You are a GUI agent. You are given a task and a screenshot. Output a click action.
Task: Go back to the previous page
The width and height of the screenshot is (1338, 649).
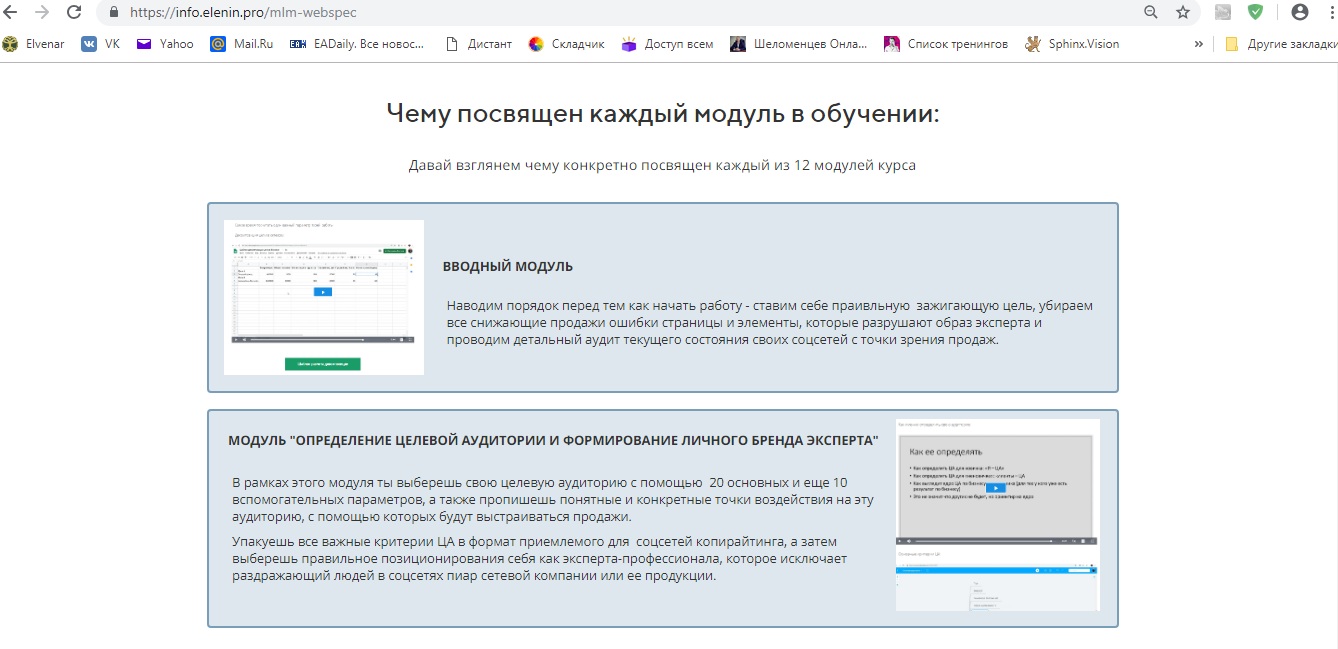click(12, 12)
